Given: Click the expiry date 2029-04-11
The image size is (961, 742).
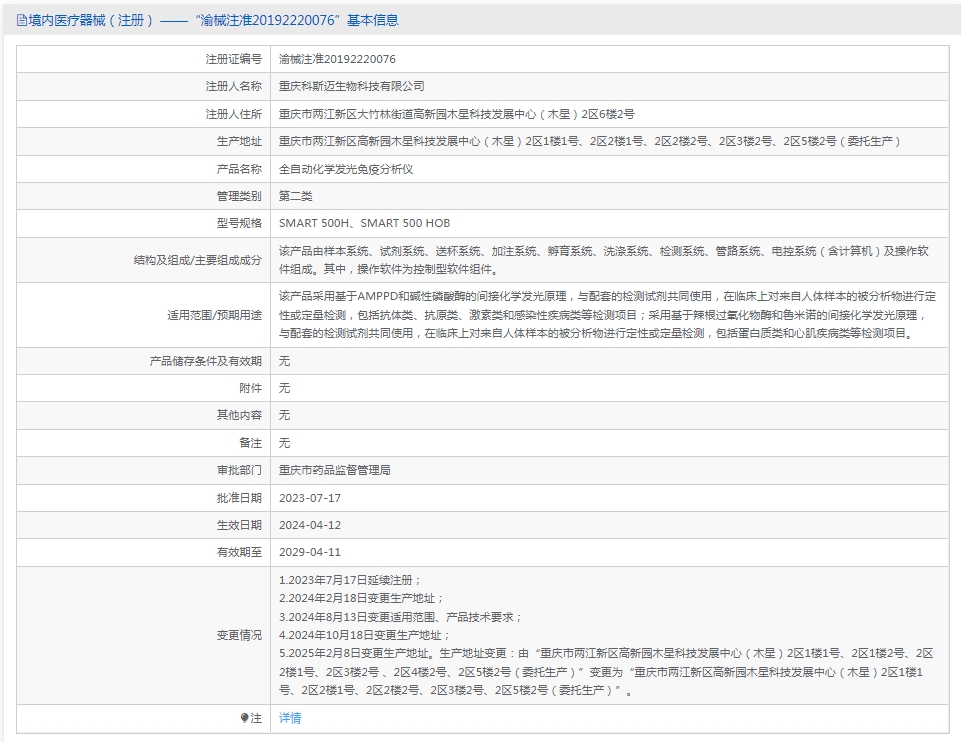Looking at the screenshot, I should [x=309, y=552].
